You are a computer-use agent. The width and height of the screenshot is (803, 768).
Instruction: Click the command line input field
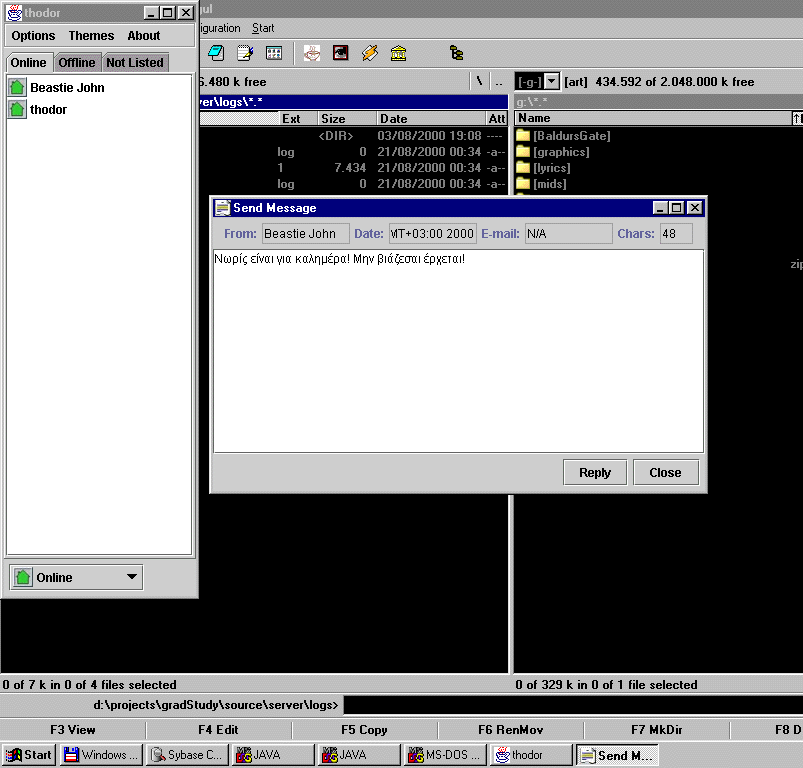coord(573,705)
